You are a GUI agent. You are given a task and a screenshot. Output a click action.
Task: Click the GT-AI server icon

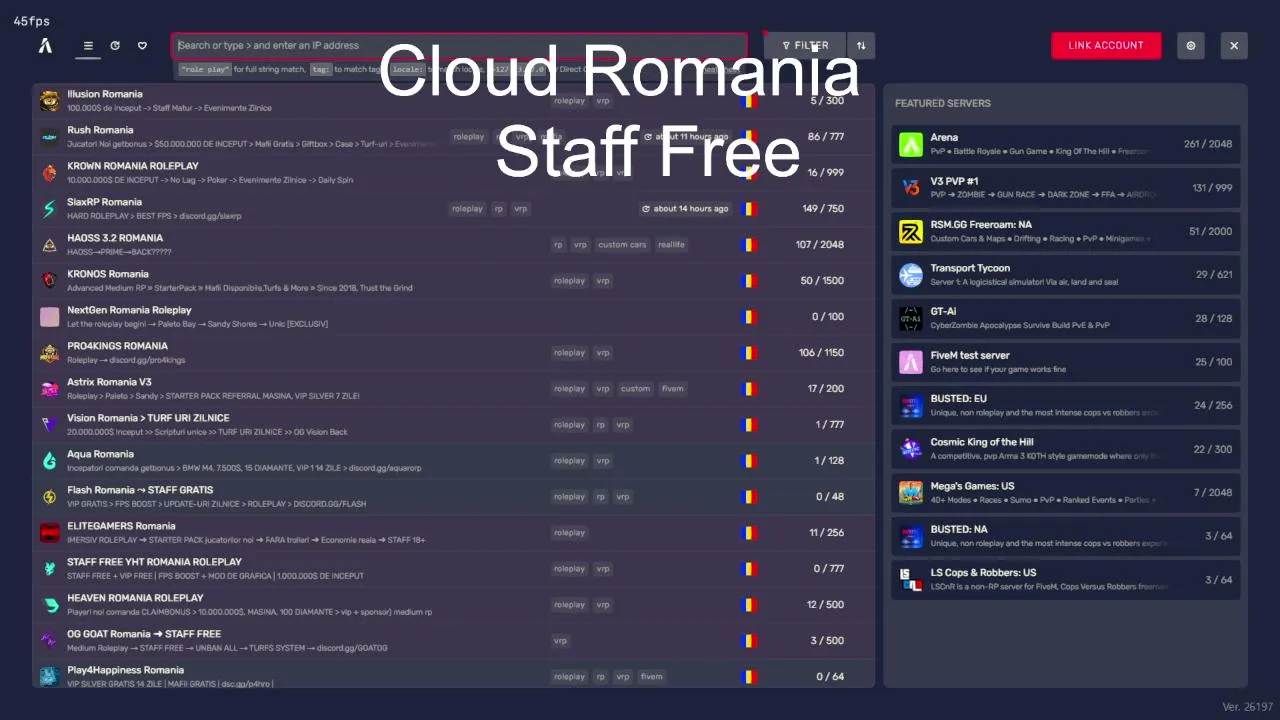[910, 318]
